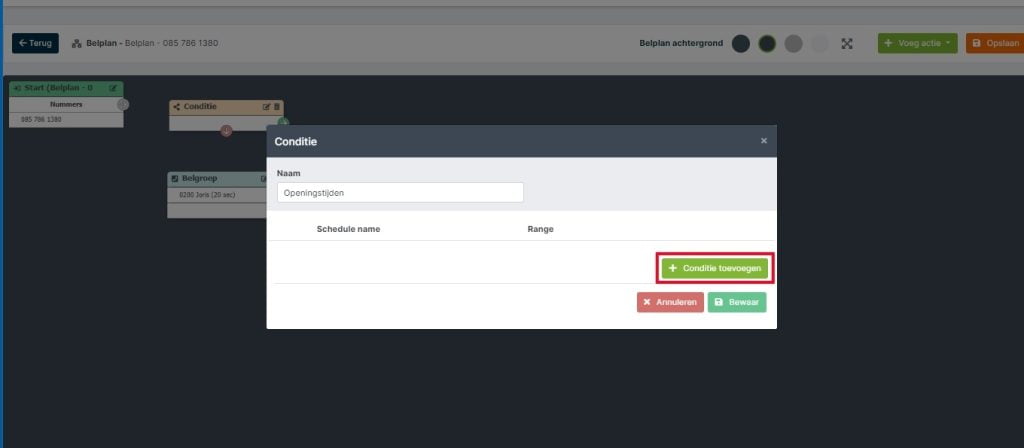Save the condition with Bewaar
The image size is (1024, 448).
(x=737, y=302)
